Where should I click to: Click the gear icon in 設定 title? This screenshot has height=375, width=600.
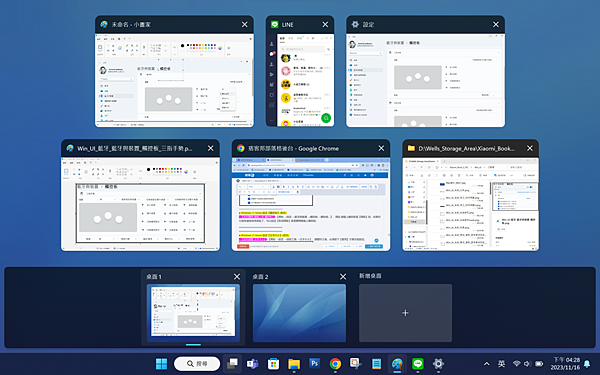[x=355, y=24]
